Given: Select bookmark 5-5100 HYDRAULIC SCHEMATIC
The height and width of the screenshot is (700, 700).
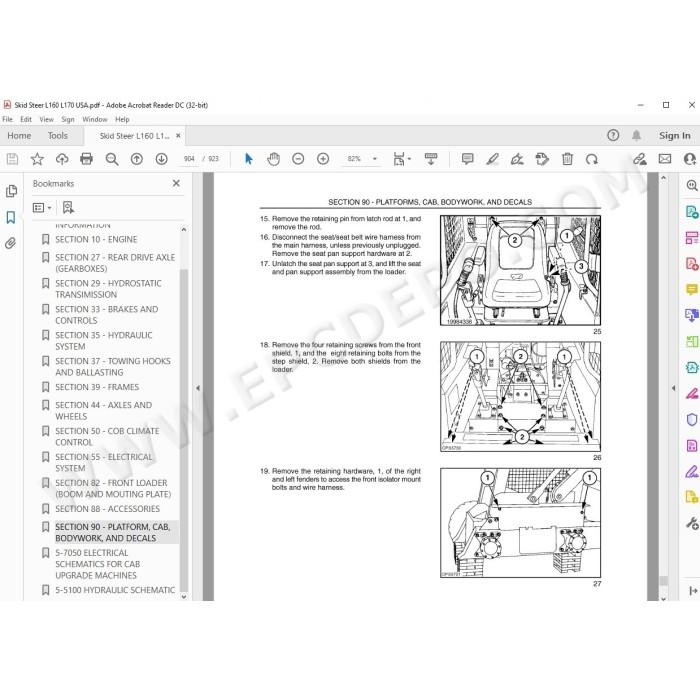Looking at the screenshot, I should click(x=115, y=590).
